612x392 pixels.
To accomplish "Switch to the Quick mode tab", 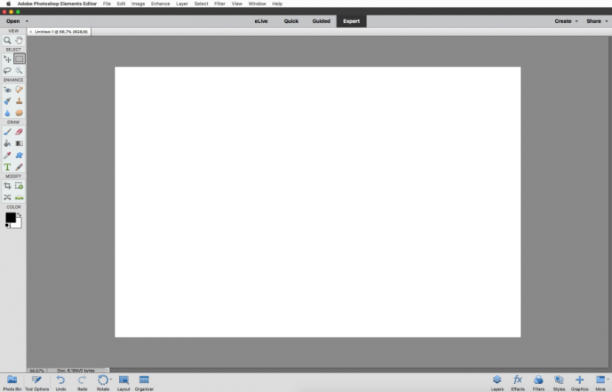I will (x=291, y=21).
